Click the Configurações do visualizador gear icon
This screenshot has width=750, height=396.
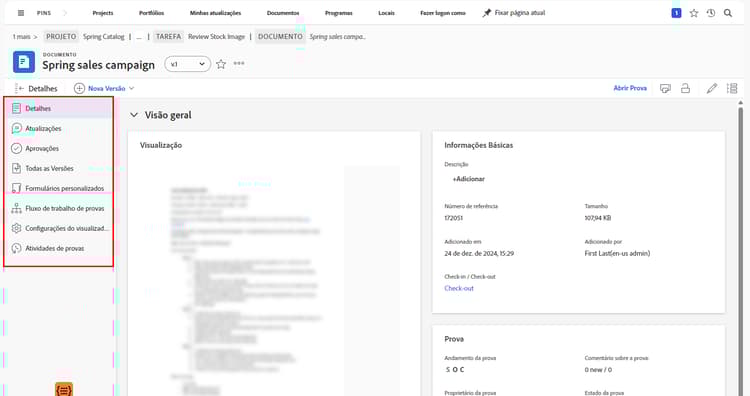click(16, 228)
